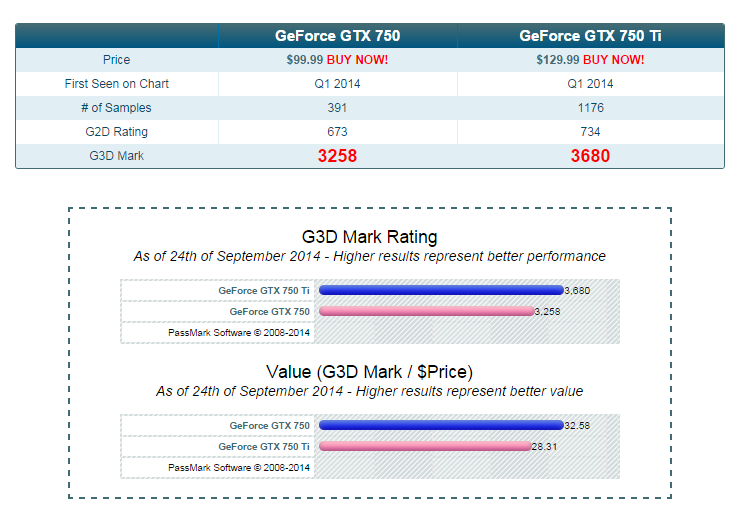Click GeForce GTX 750 Ti label in G3D Mark chart

[264, 290]
